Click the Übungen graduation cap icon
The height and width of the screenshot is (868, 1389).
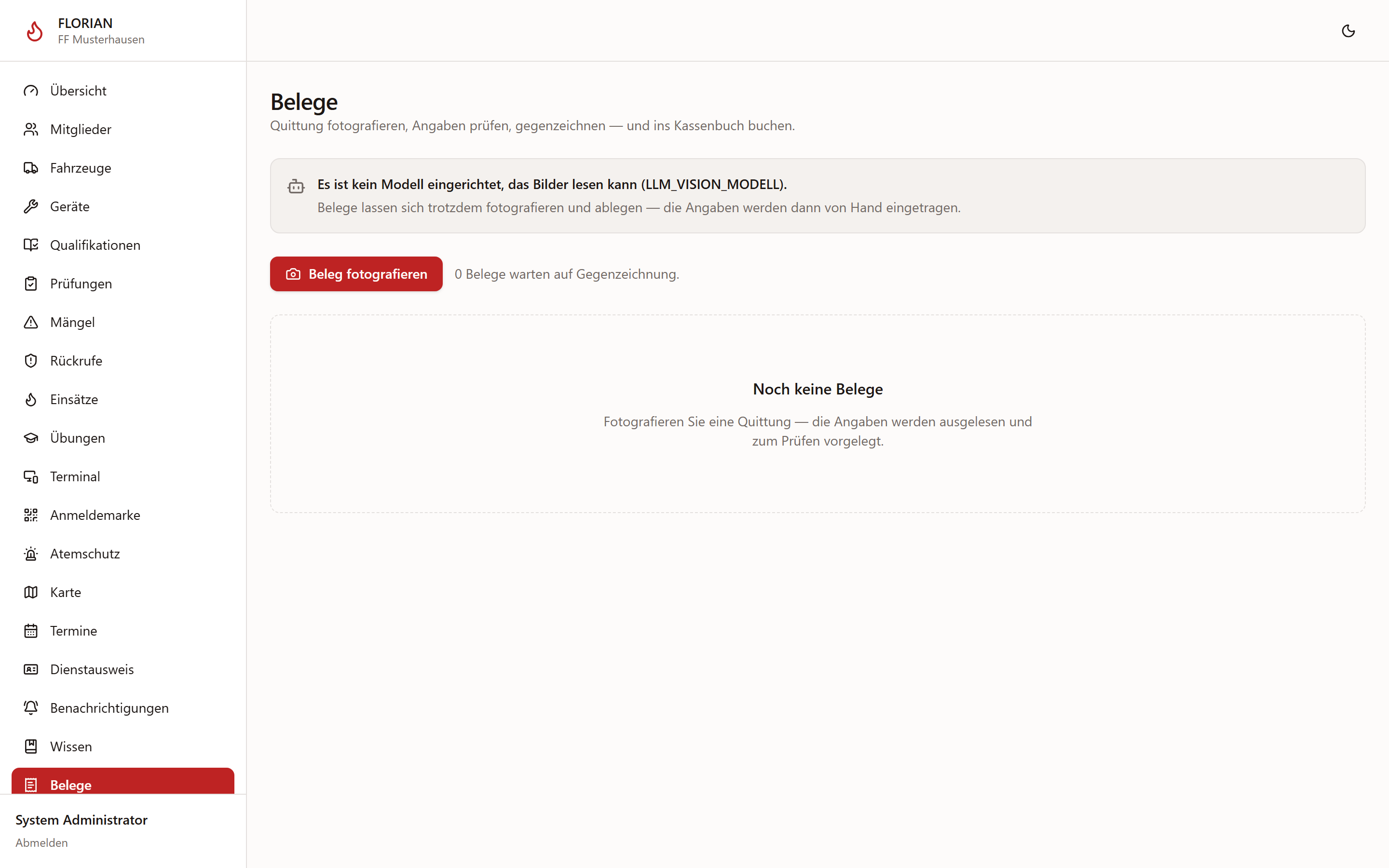tap(31, 438)
